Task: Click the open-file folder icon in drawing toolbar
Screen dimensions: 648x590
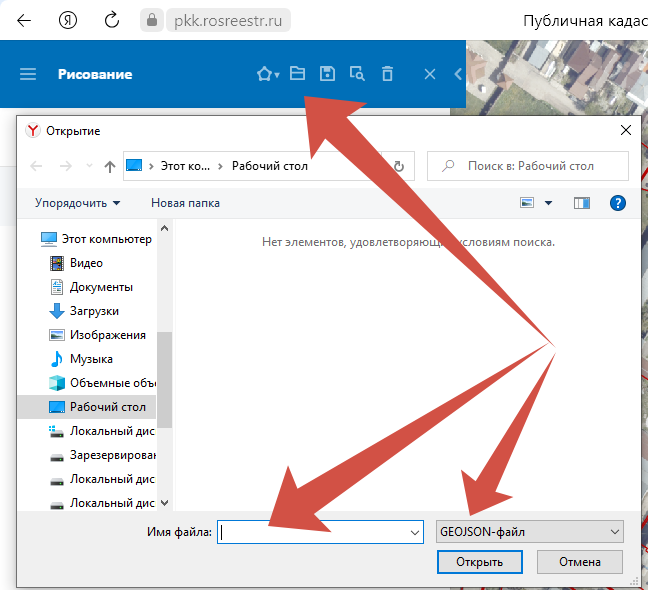Action: pos(297,74)
